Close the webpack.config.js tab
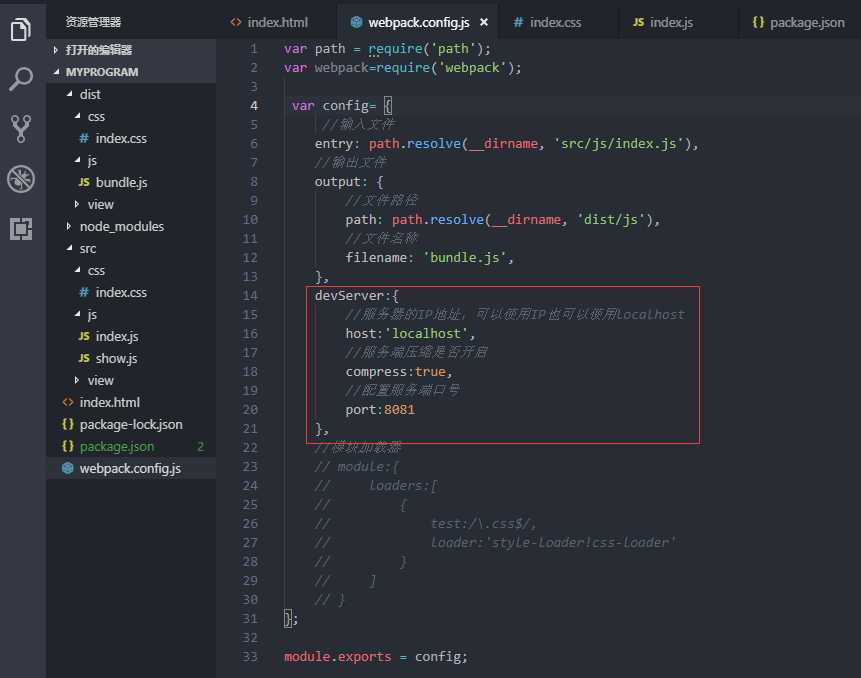 coord(484,22)
